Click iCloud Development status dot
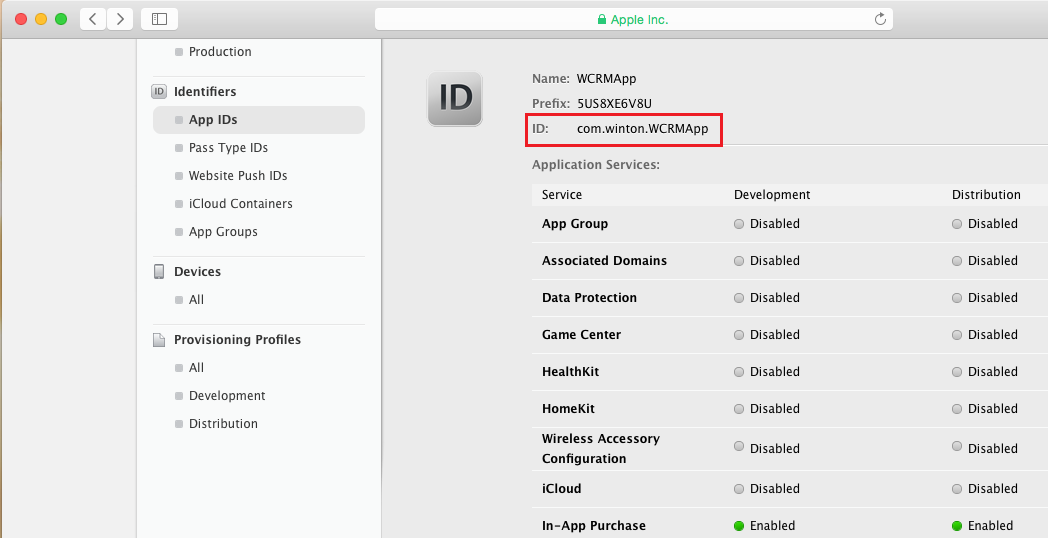The width and height of the screenshot is (1048, 538). [739, 489]
